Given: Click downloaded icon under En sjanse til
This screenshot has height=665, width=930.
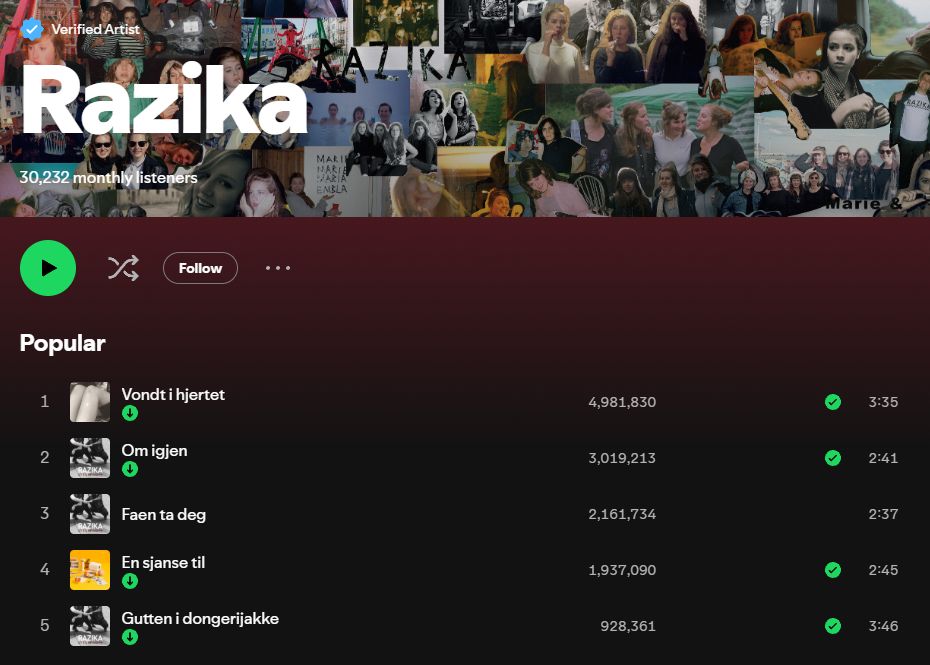Looking at the screenshot, I should [130, 581].
